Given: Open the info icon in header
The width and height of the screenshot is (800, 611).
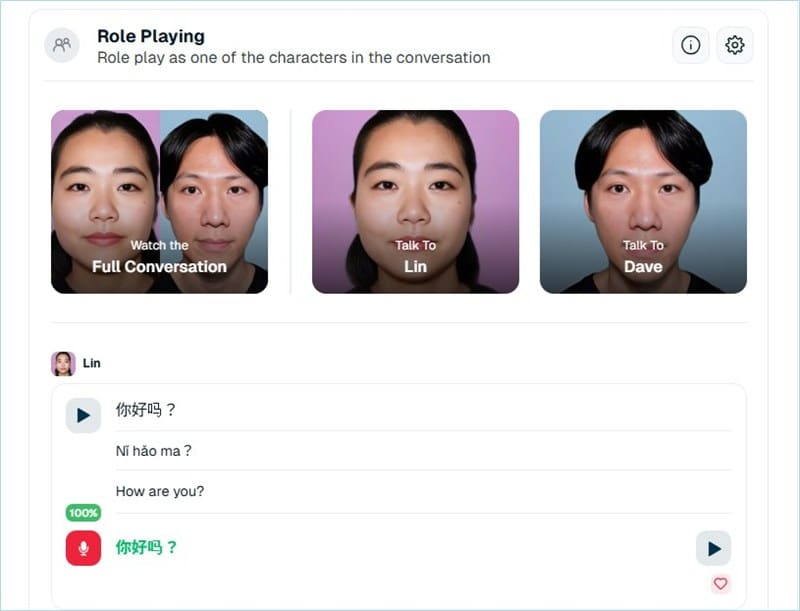Looking at the screenshot, I should click(x=690, y=45).
